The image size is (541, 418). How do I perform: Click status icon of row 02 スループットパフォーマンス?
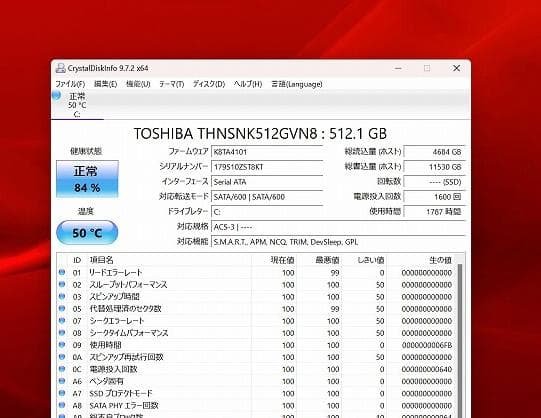click(62, 285)
